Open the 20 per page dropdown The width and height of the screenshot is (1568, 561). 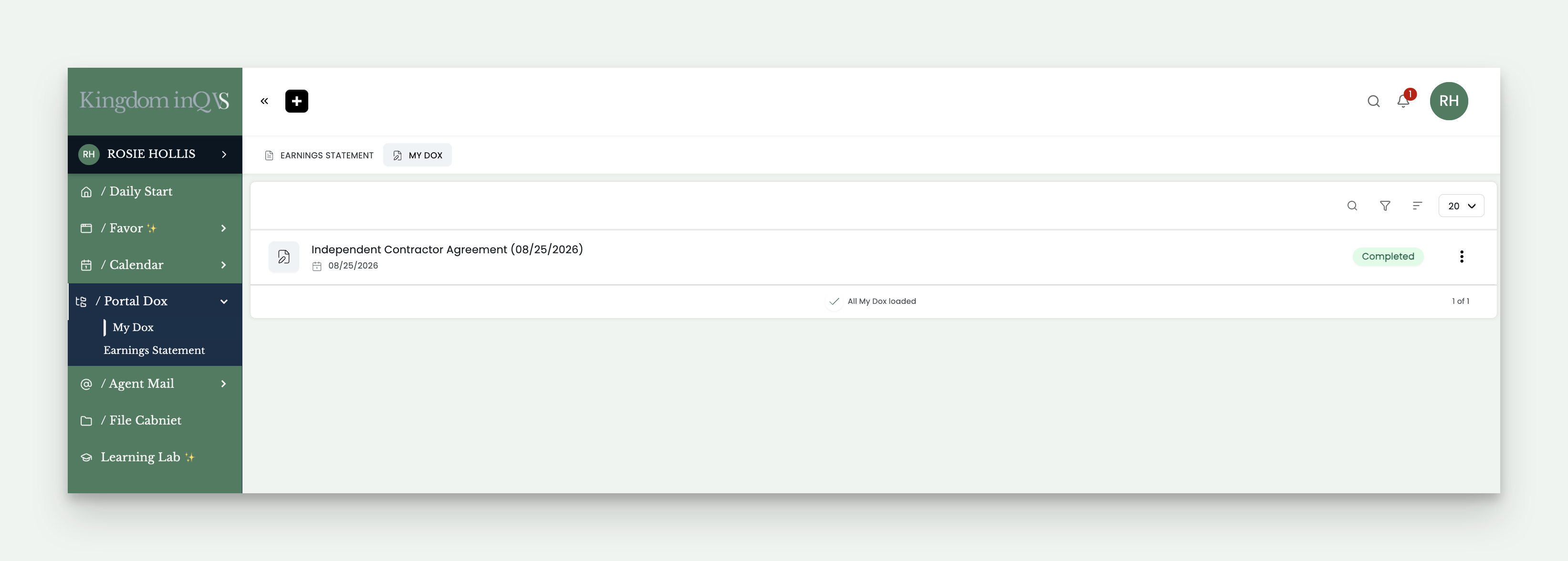(x=1461, y=206)
